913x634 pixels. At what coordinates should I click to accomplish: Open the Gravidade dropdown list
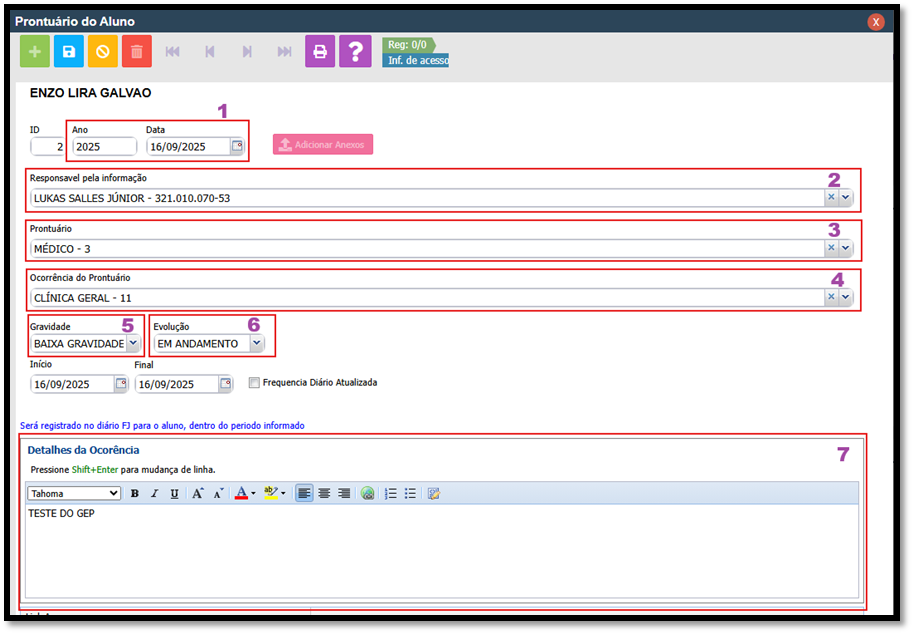click(133, 343)
